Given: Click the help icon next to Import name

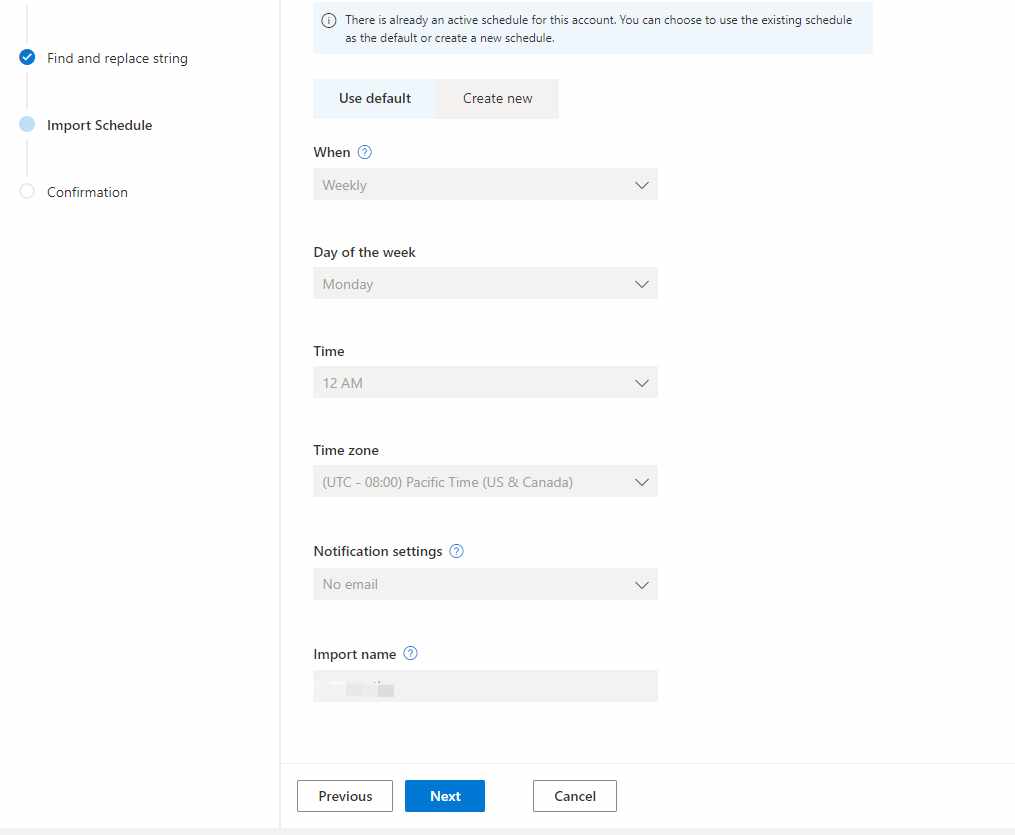Looking at the screenshot, I should point(410,653).
